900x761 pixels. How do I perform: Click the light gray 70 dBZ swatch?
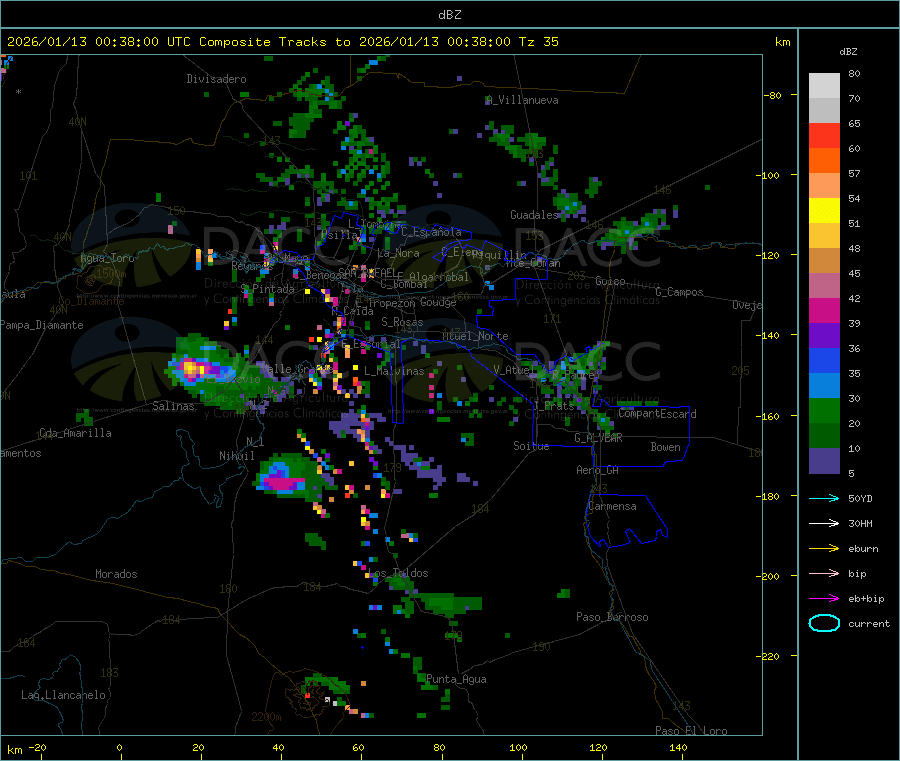(824, 110)
